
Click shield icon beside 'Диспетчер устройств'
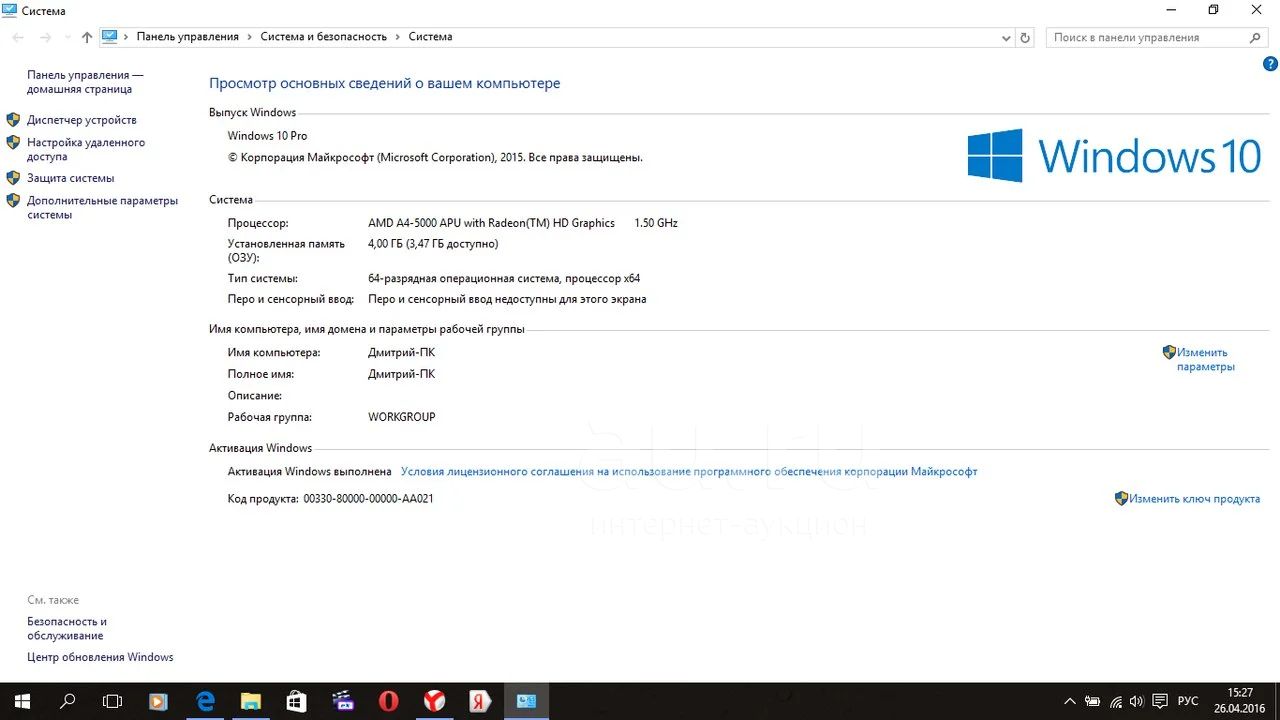pos(13,119)
